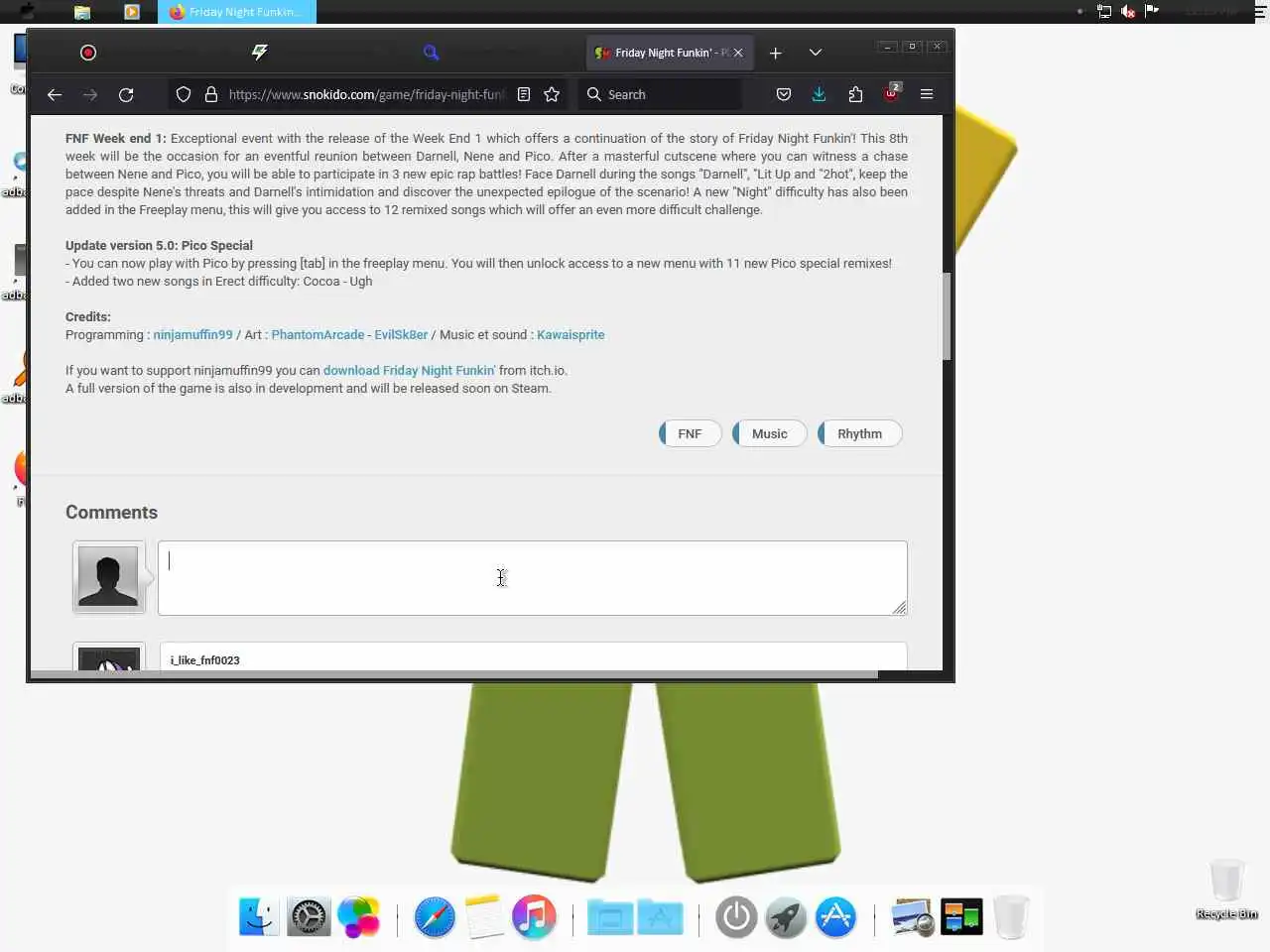This screenshot has width=1270, height=952.
Task: Open the Applications folder in the dock
Action: [x=660, y=917]
